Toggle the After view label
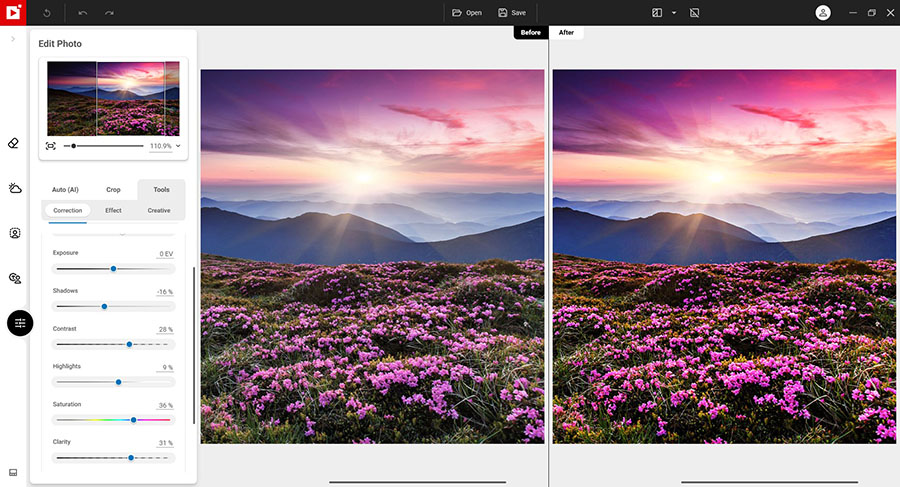This screenshot has height=487, width=900. tap(566, 32)
